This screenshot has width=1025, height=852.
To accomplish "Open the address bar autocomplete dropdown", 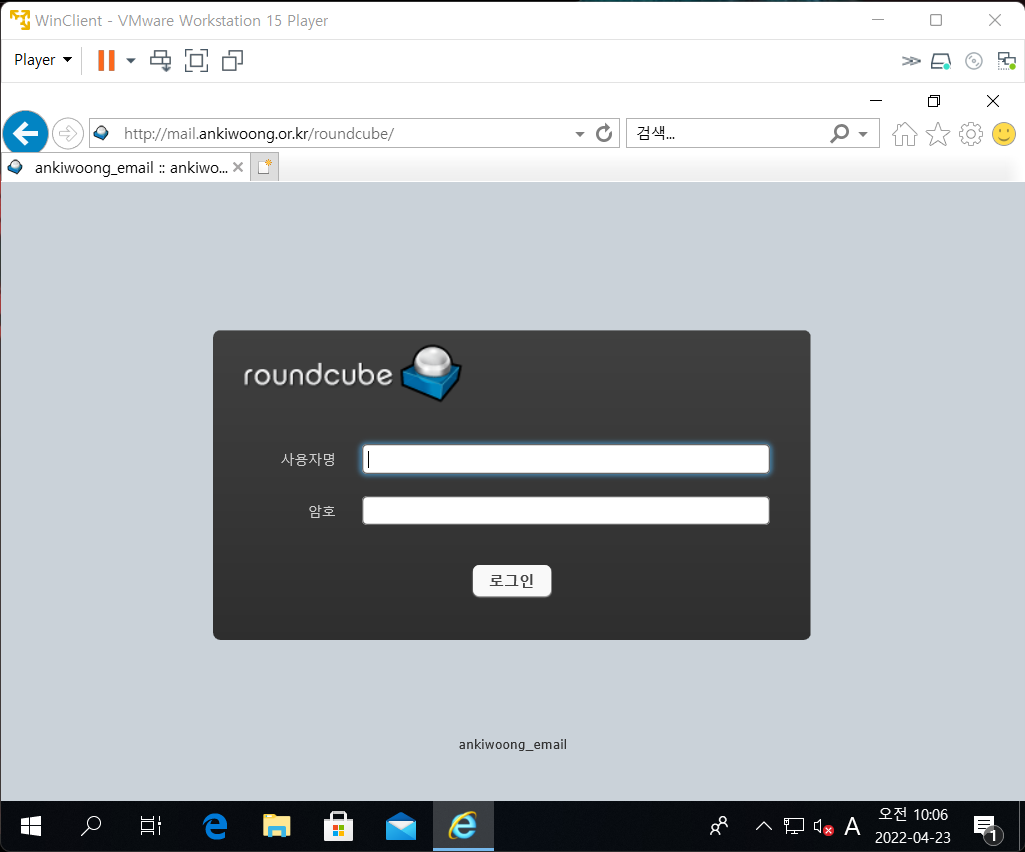I will coord(579,134).
